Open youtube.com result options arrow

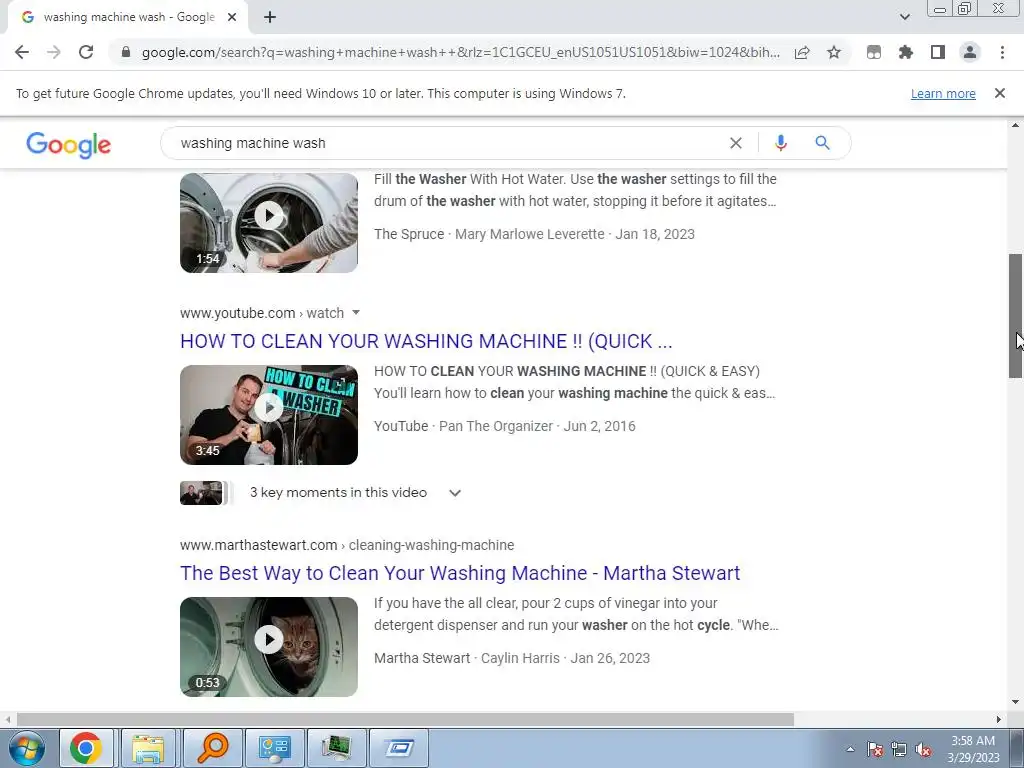(x=356, y=313)
